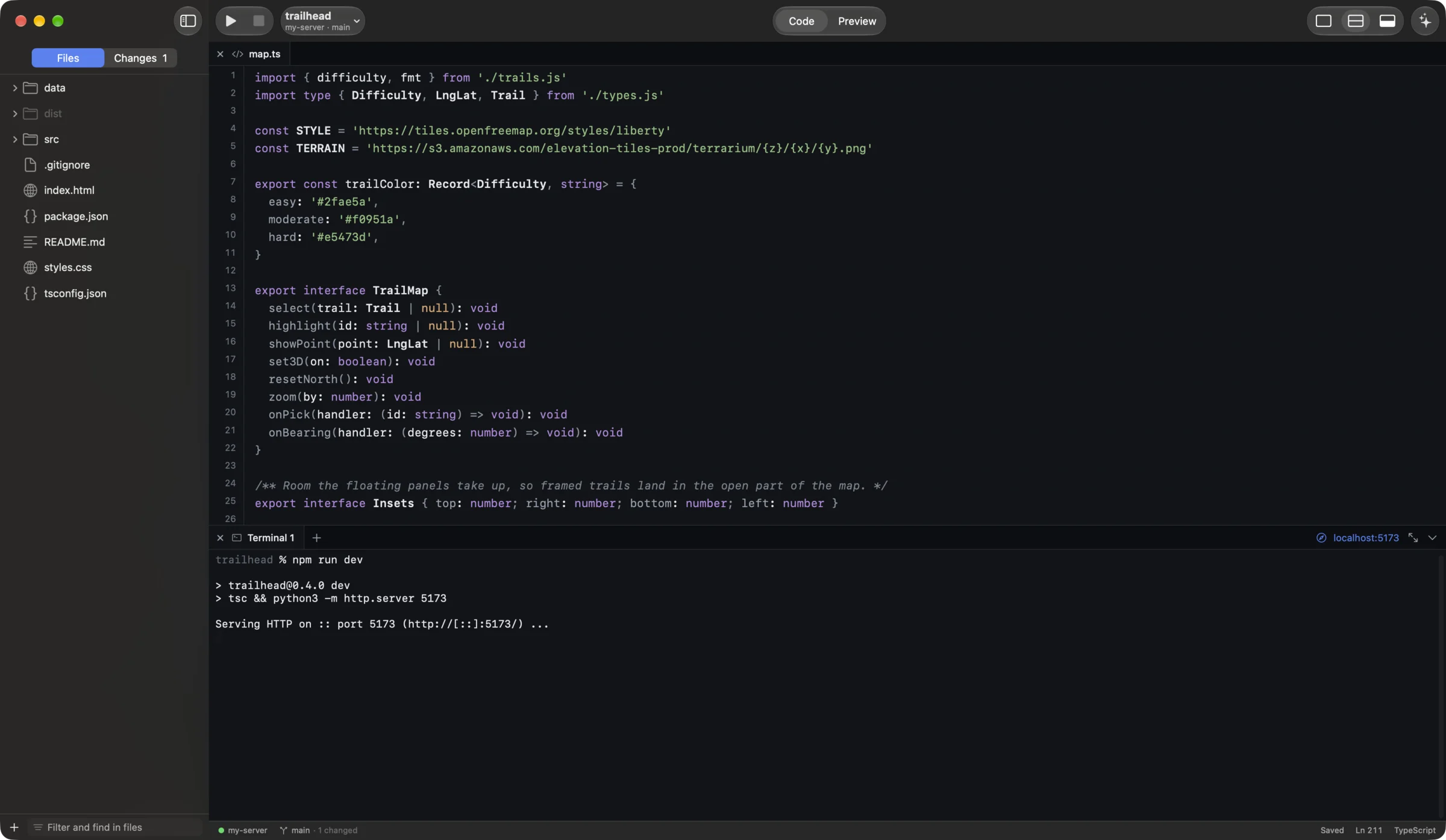Add a new terminal with plus icon
Image resolution: width=1446 pixels, height=840 pixels.
tap(316, 538)
